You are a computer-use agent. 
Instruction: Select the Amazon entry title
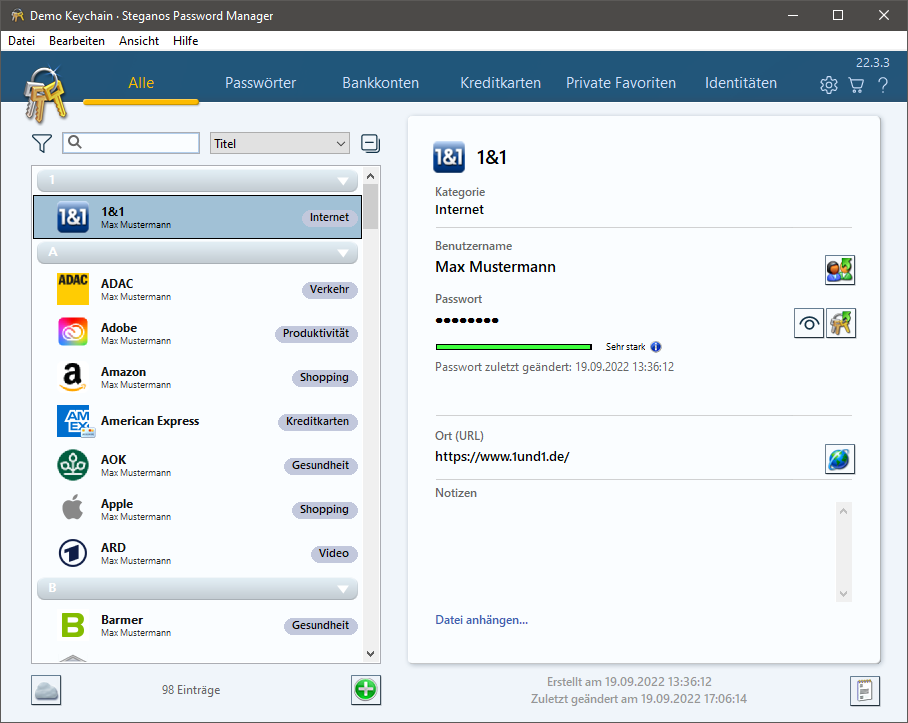(123, 372)
